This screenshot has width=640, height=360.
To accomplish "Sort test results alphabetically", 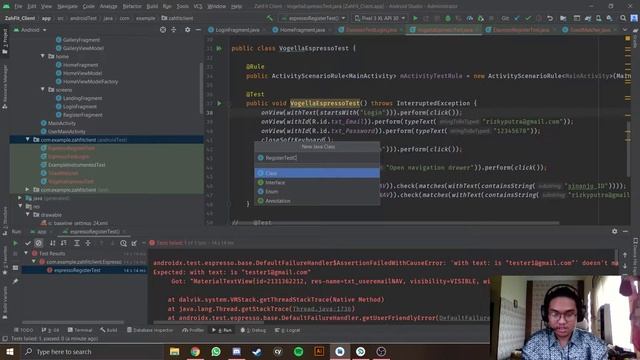I will click(53, 243).
